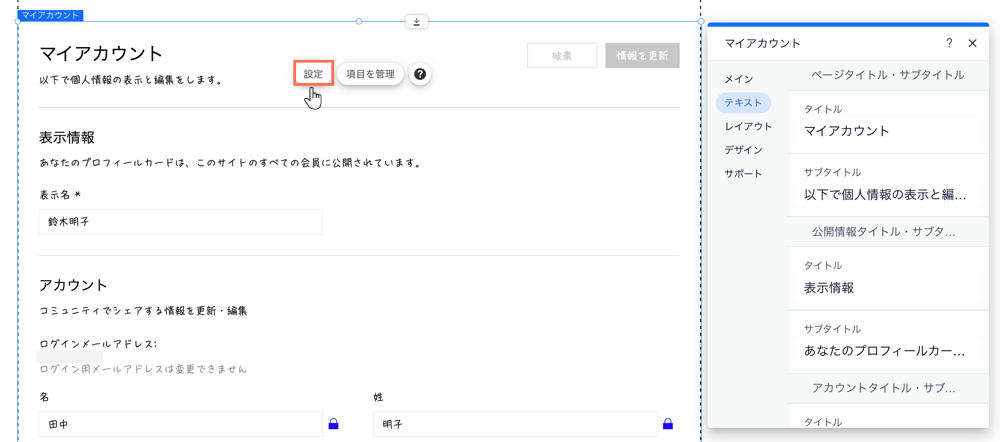Click the blue lock icon beside 姓 field
This screenshot has width=1000, height=442.
click(668, 424)
